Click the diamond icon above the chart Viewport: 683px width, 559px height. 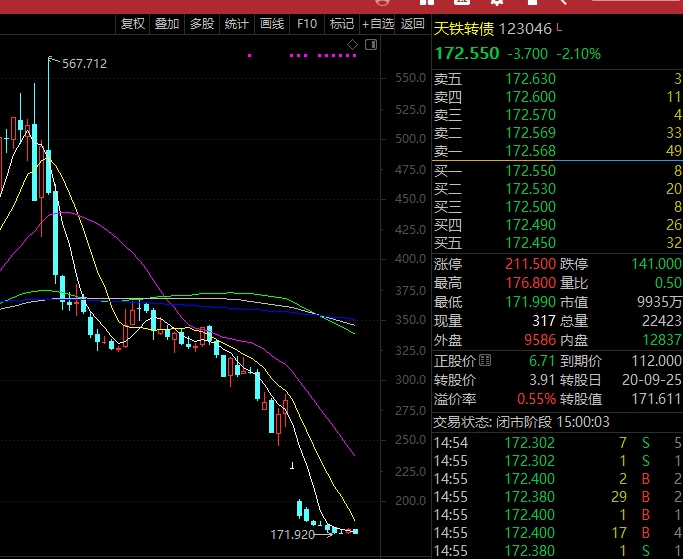click(x=350, y=46)
